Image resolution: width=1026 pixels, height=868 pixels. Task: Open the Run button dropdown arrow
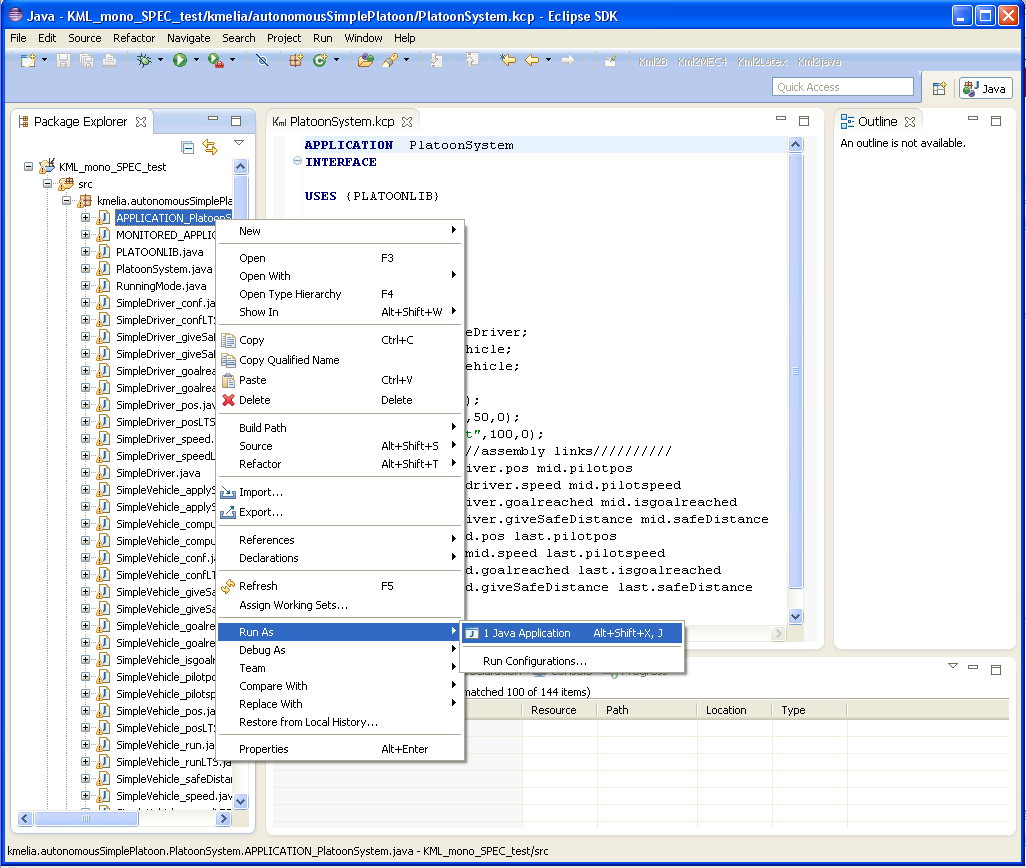pos(197,61)
